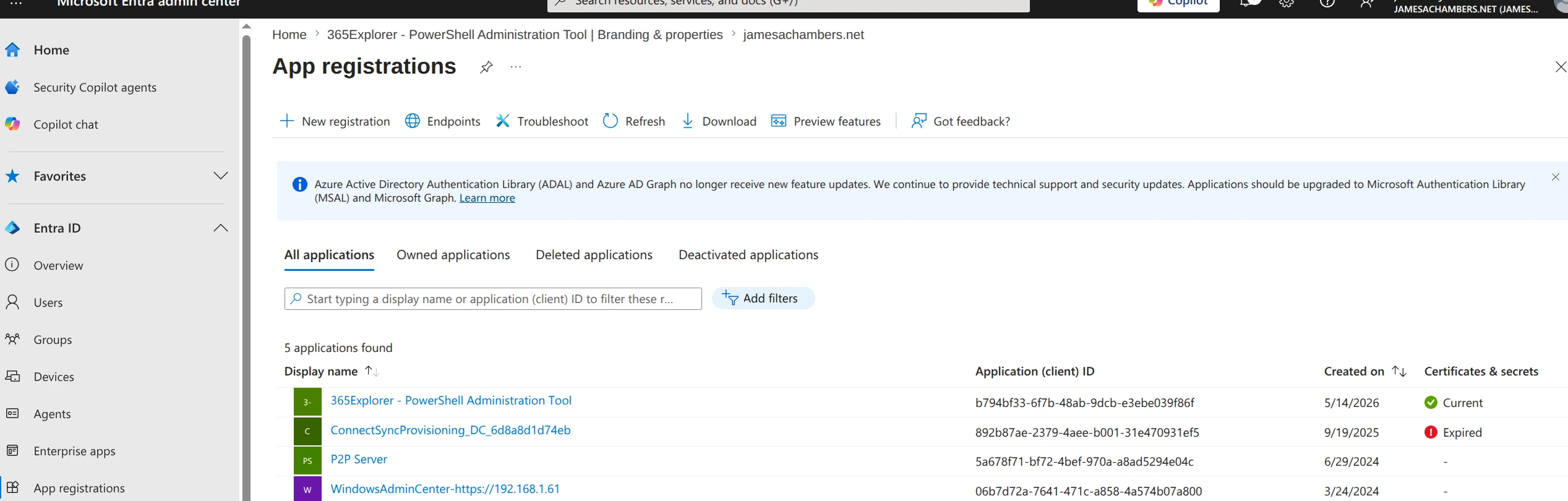This screenshot has height=501, width=1568.
Task: Open Copilot chat from sidebar
Action: tap(66, 124)
